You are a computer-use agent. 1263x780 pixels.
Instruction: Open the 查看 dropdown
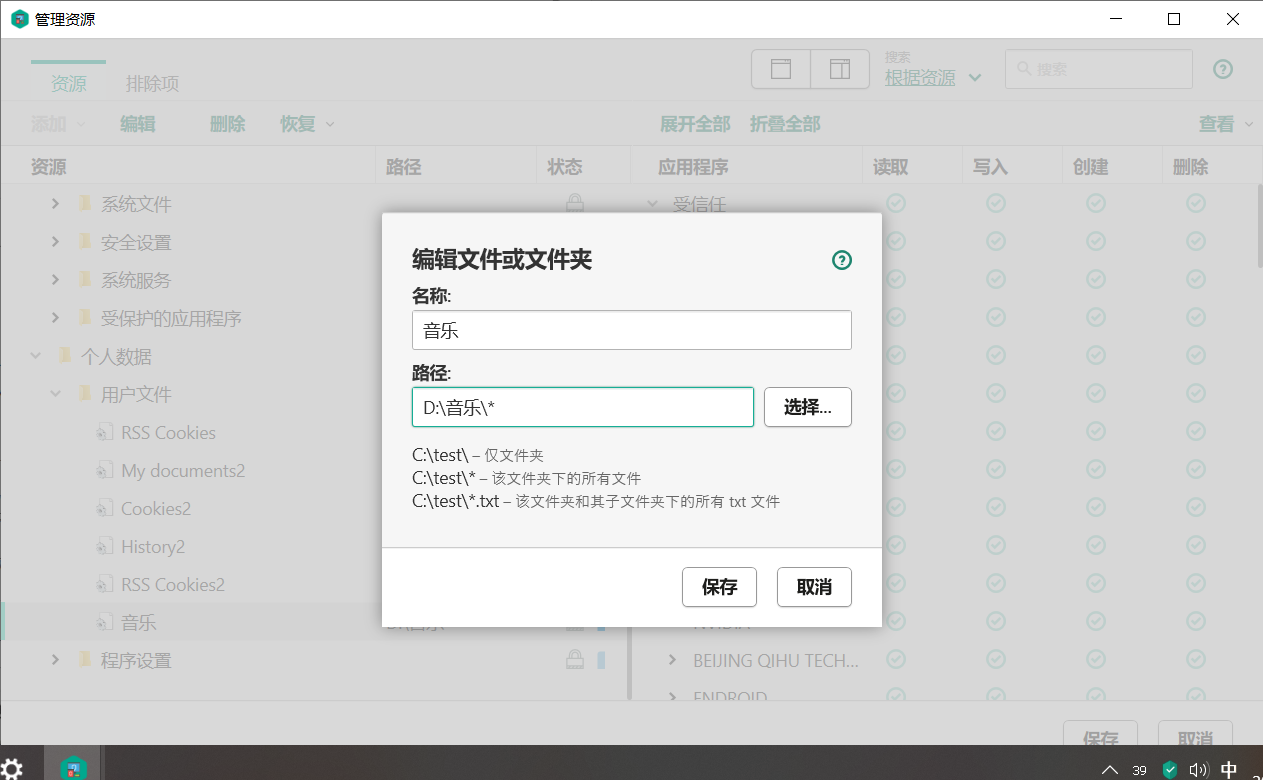[1226, 124]
